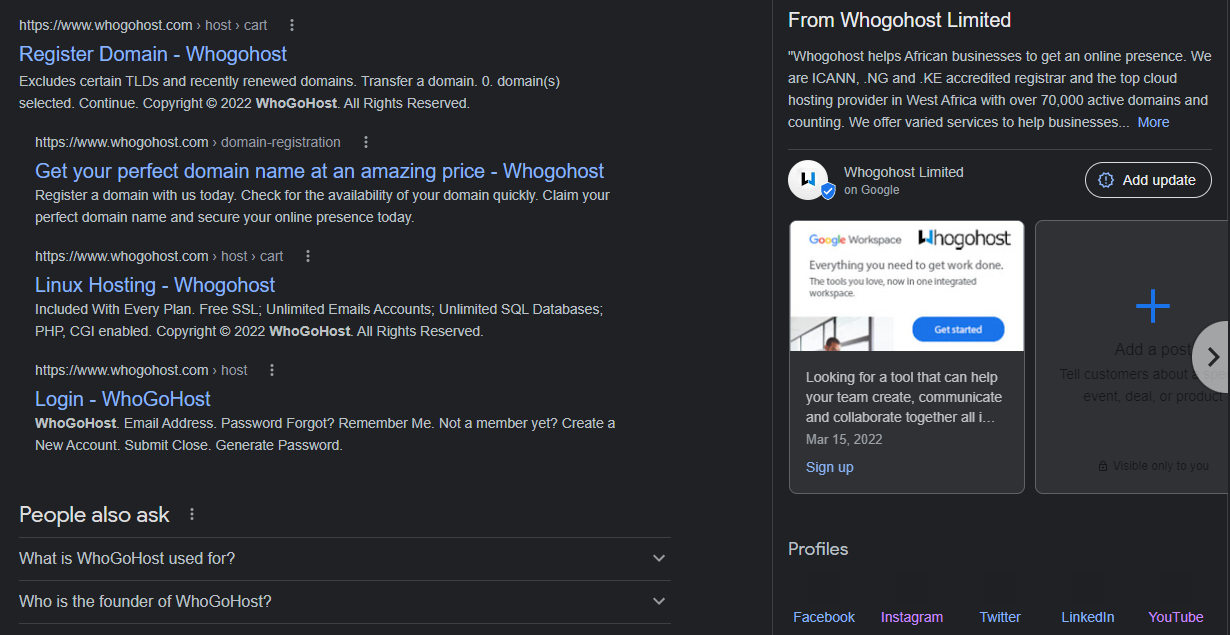Expand description with More link

click(x=1153, y=122)
